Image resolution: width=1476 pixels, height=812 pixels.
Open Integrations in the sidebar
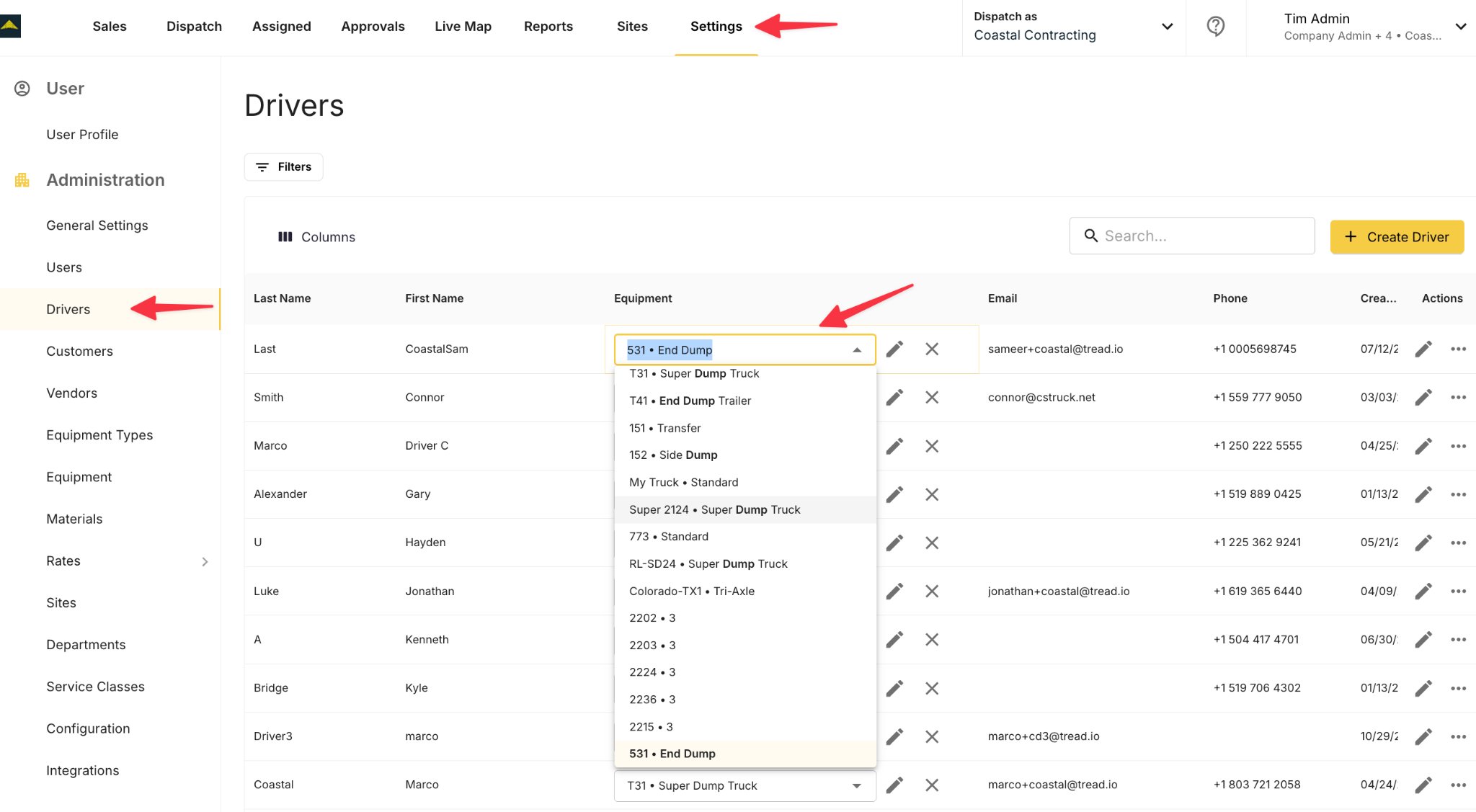coord(83,771)
